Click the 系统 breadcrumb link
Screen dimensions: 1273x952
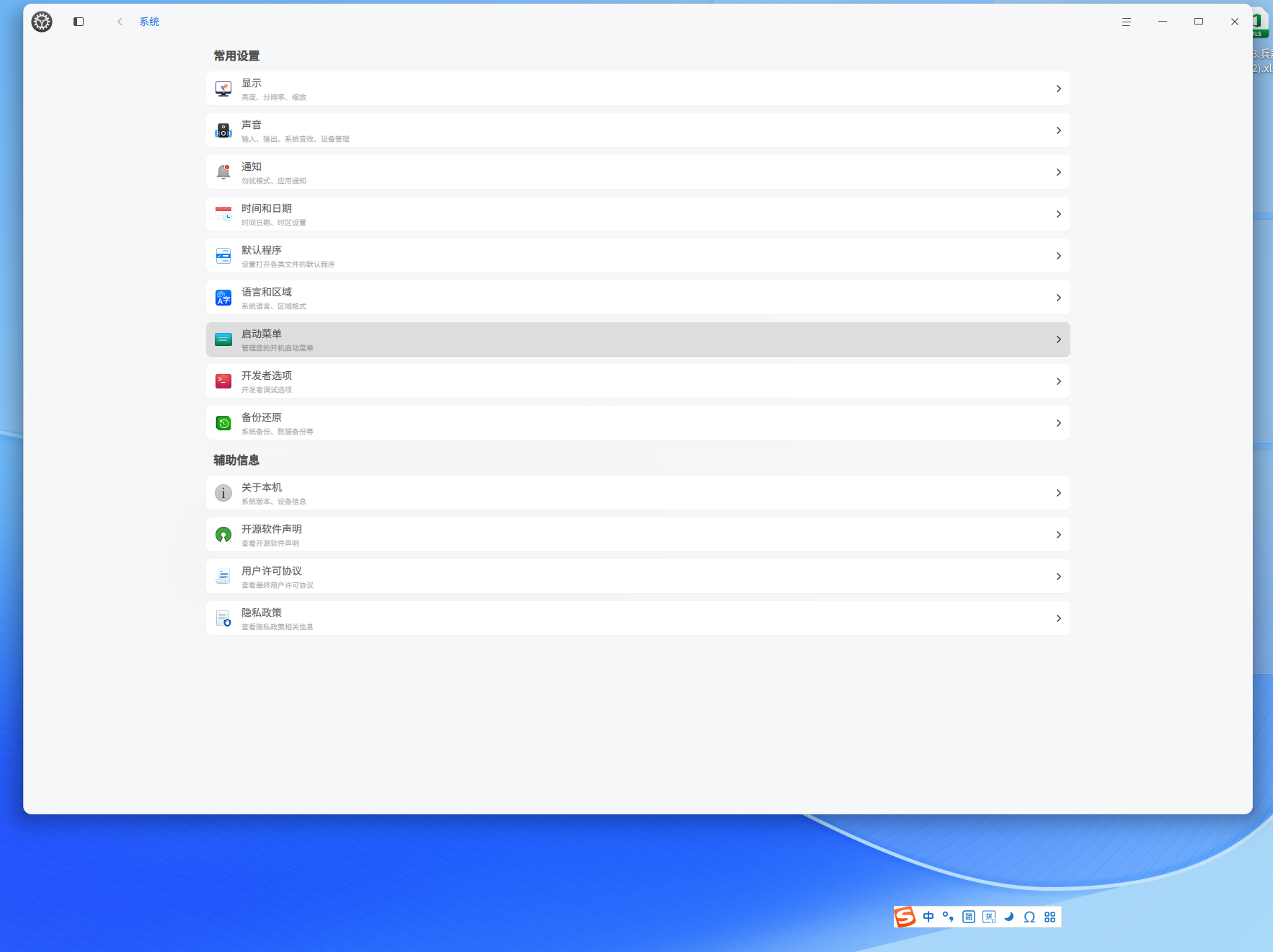[x=149, y=22]
